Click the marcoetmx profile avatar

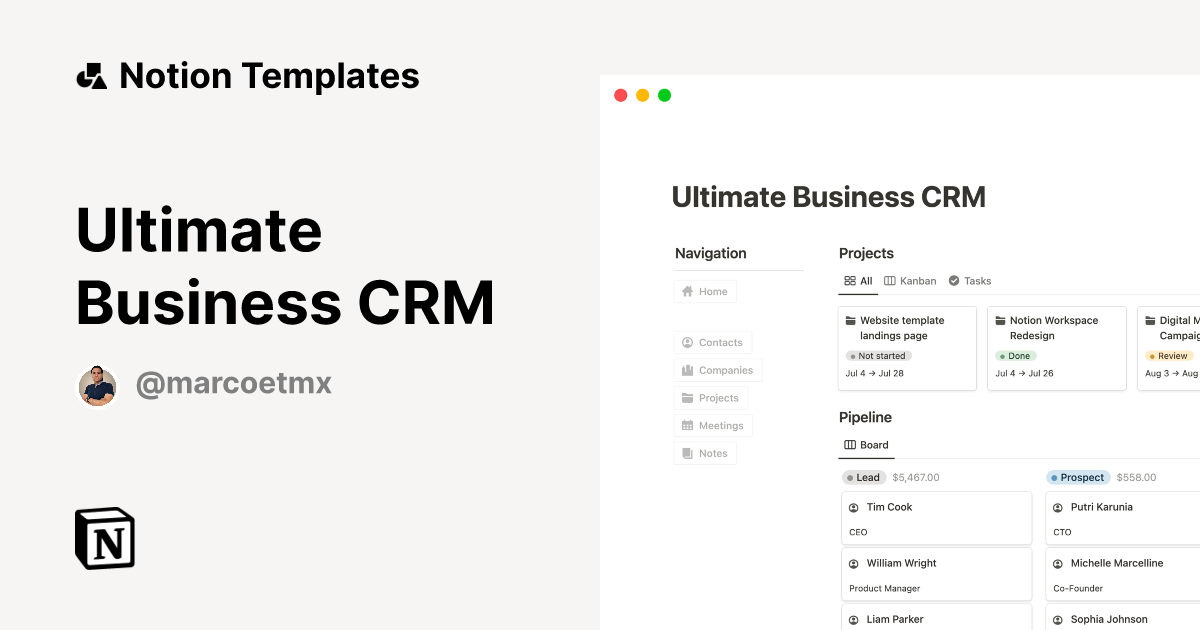coord(98,385)
